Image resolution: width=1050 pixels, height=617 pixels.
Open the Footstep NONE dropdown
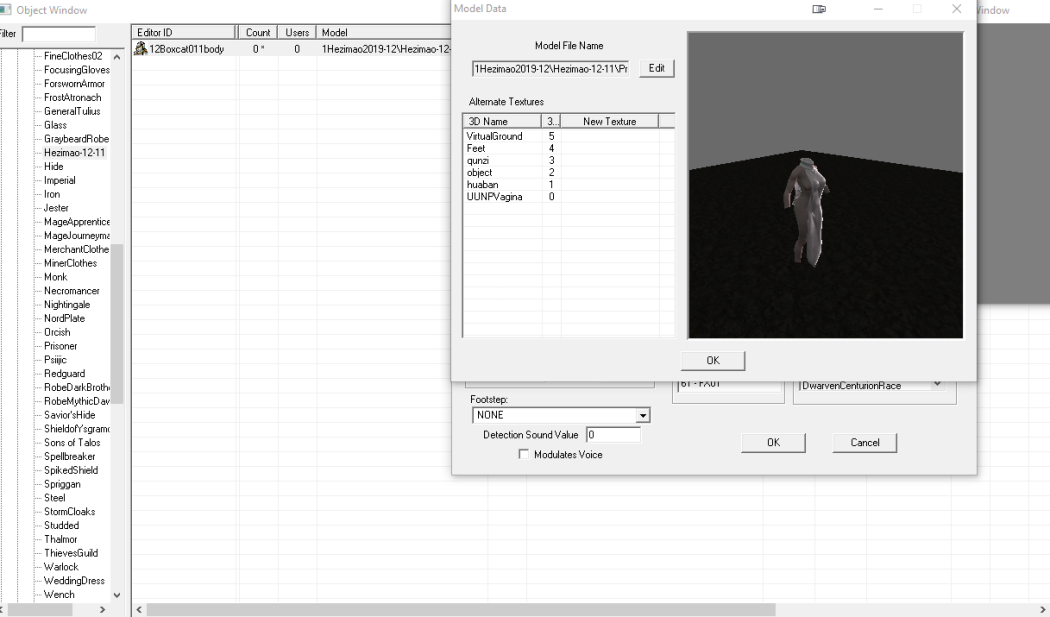coord(642,415)
